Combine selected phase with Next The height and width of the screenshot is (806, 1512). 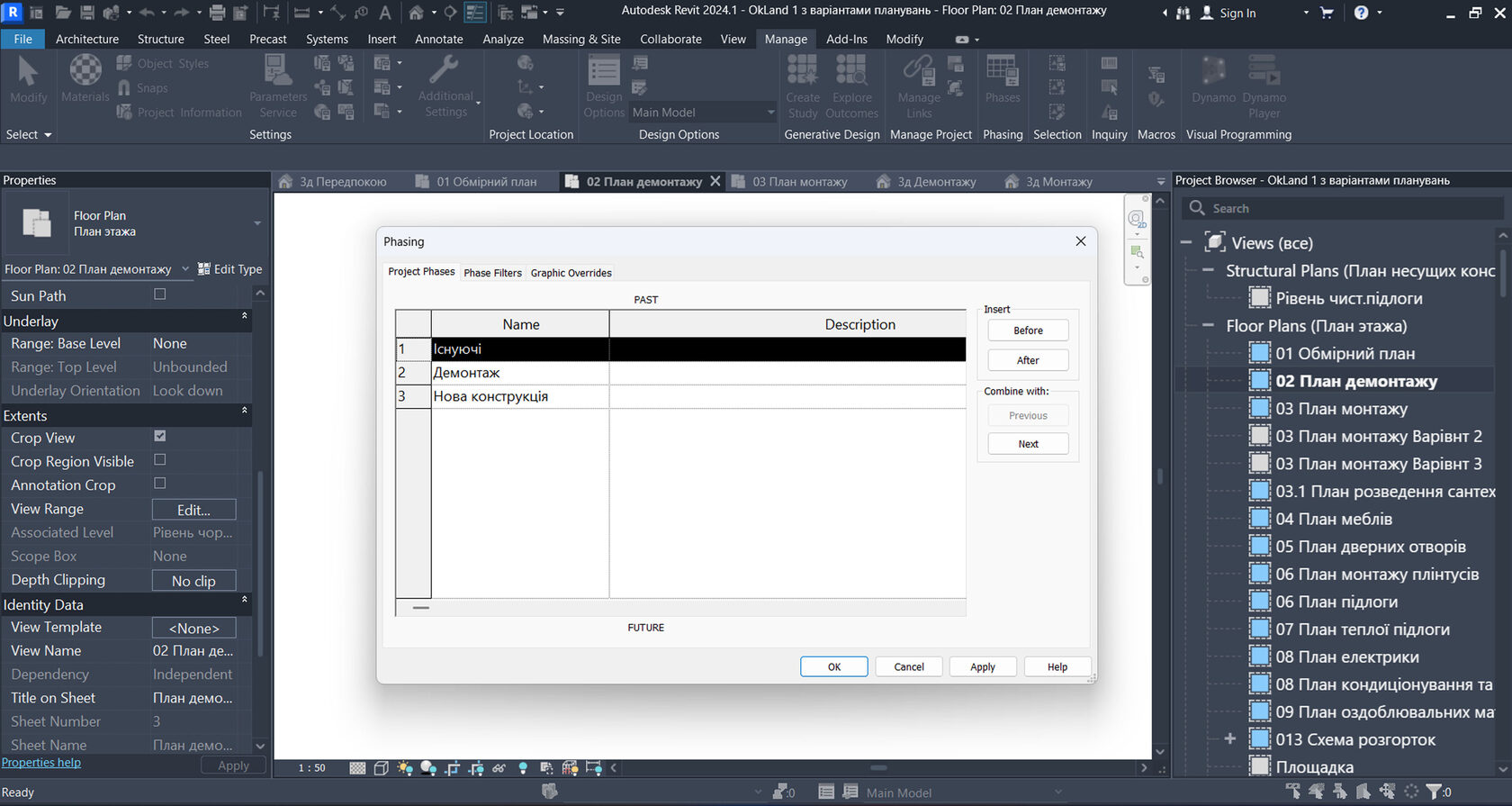click(x=1028, y=444)
